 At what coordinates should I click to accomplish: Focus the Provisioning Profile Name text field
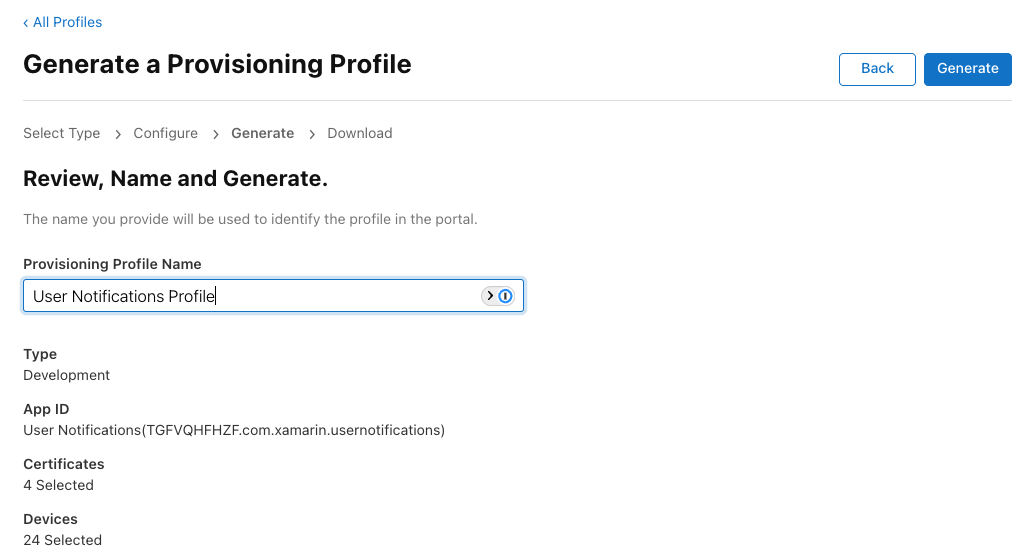pyautogui.click(x=250, y=296)
